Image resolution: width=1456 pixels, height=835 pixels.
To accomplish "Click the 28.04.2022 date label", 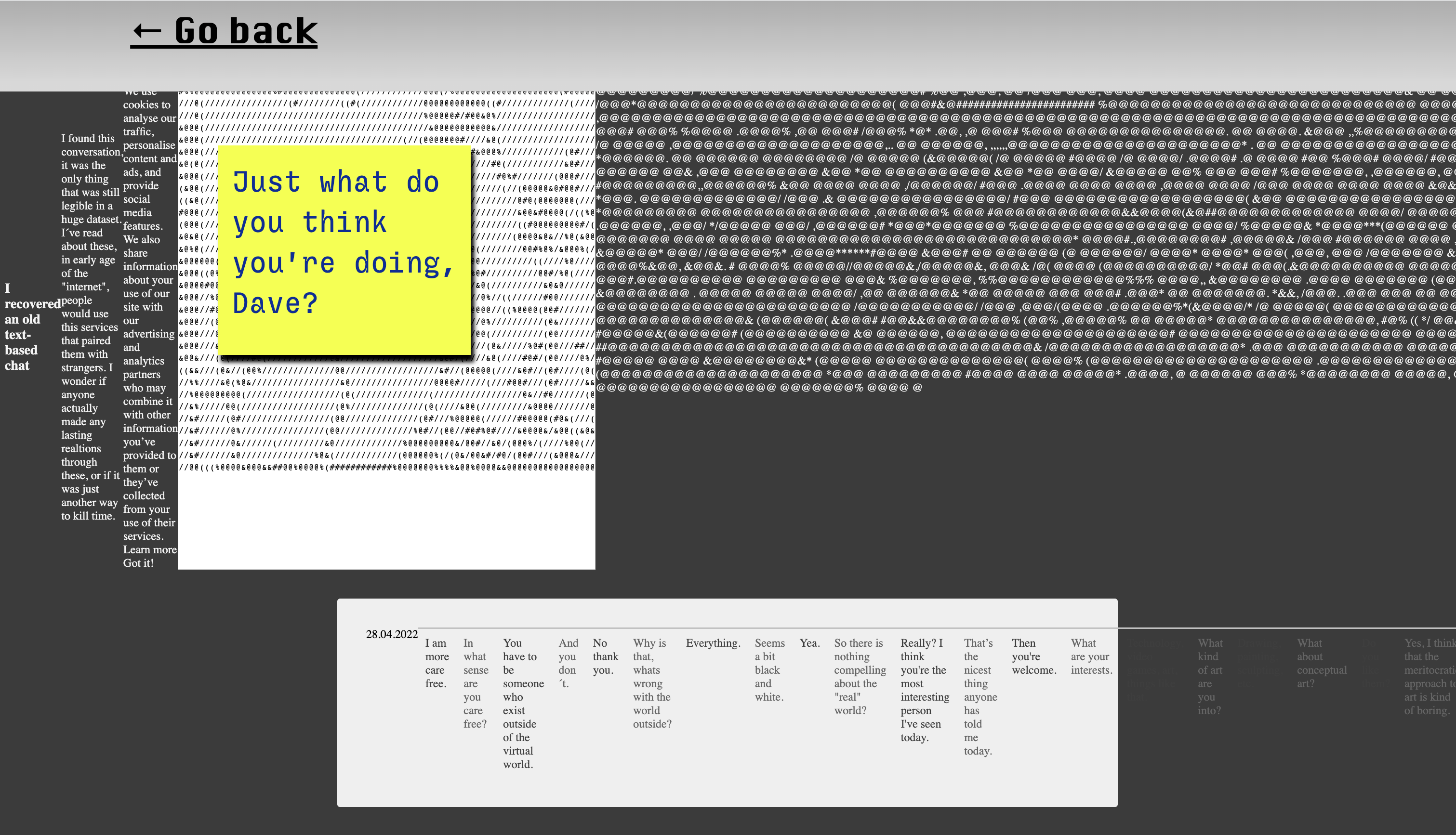I will click(x=392, y=634).
